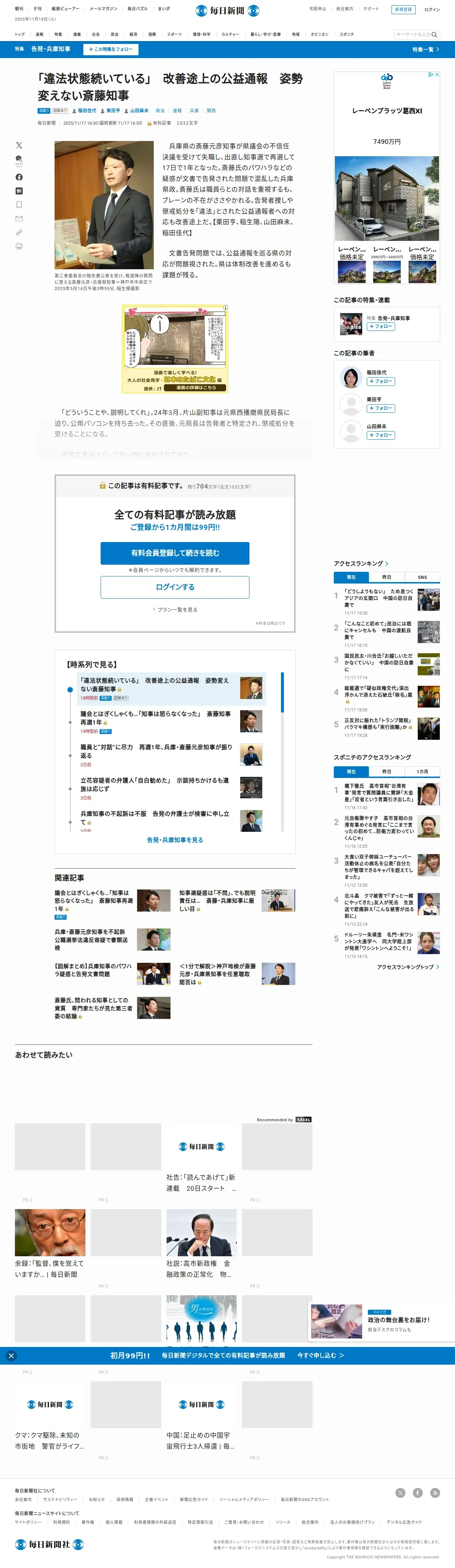The width and height of the screenshot is (455, 1568).
Task: Open footer 個人情報 link
Action: pos(114,1522)
